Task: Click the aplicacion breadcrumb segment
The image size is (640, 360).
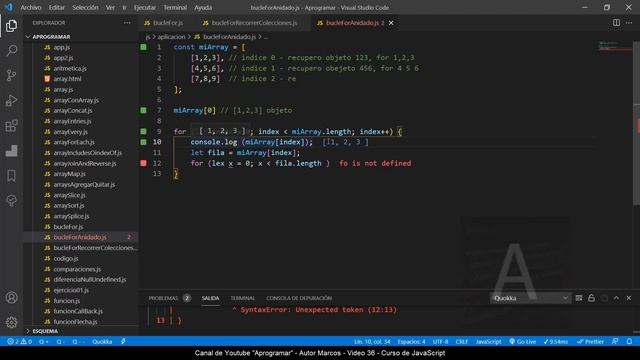Action: click(171, 37)
